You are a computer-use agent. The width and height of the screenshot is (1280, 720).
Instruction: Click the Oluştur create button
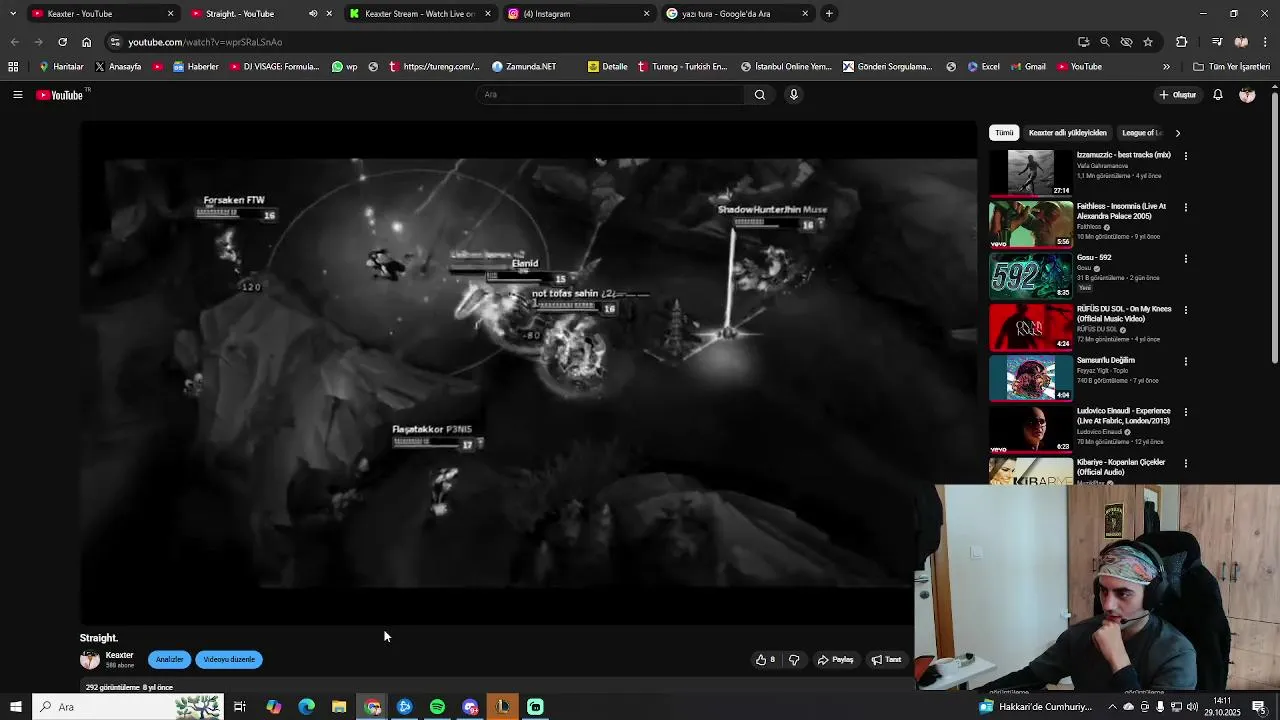(1178, 95)
